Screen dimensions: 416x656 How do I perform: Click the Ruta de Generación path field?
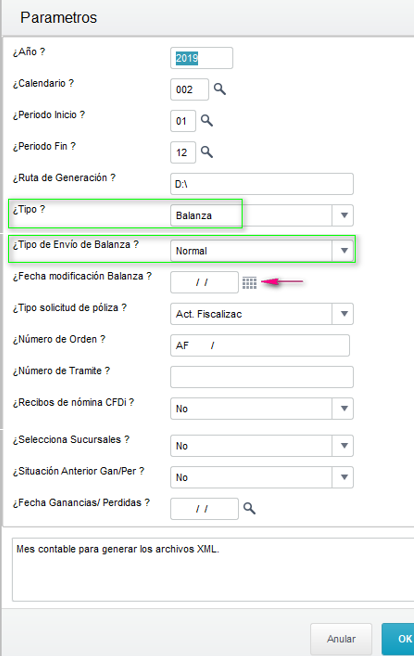click(x=262, y=184)
